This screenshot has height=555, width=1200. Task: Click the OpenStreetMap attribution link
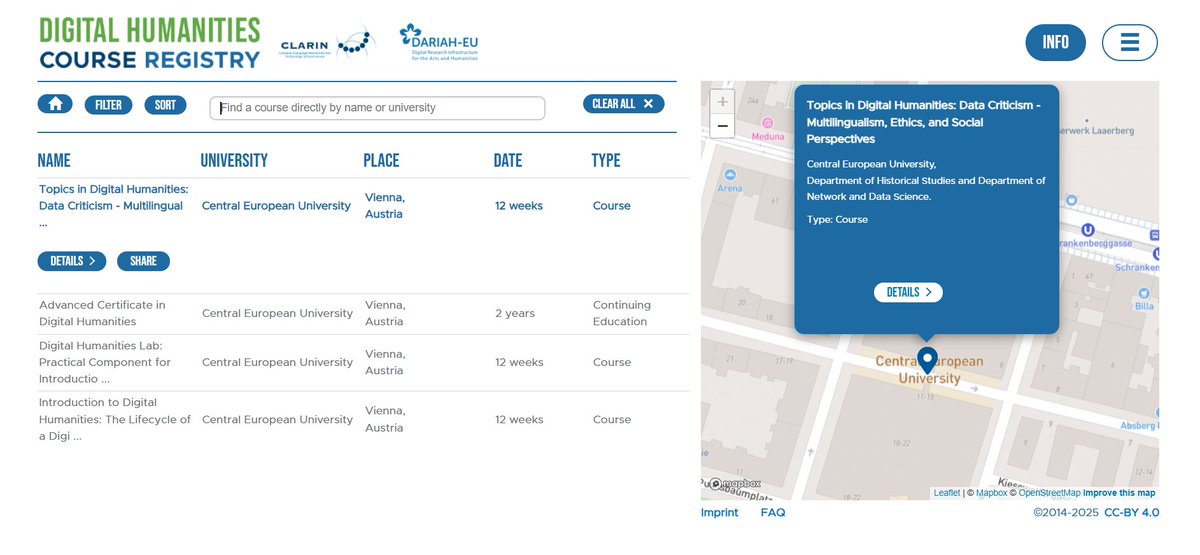(x=1049, y=493)
